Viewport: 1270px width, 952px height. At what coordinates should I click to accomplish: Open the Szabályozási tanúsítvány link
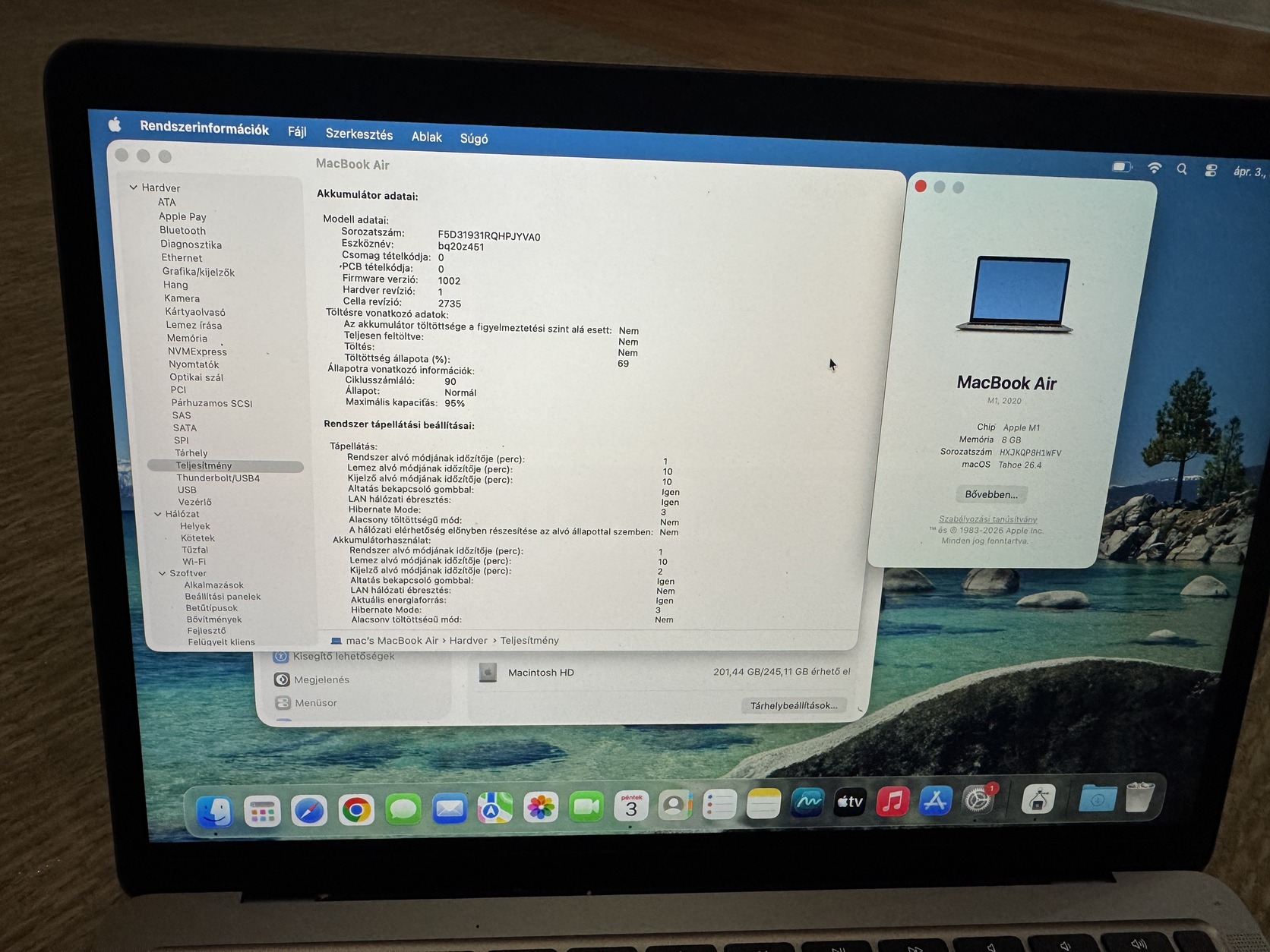tap(988, 519)
